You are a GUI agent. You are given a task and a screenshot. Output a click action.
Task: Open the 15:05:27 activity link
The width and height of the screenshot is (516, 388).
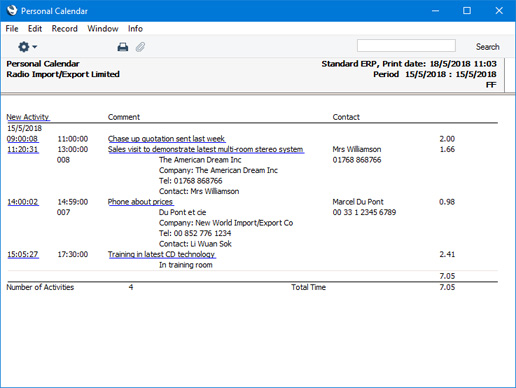pos(23,254)
